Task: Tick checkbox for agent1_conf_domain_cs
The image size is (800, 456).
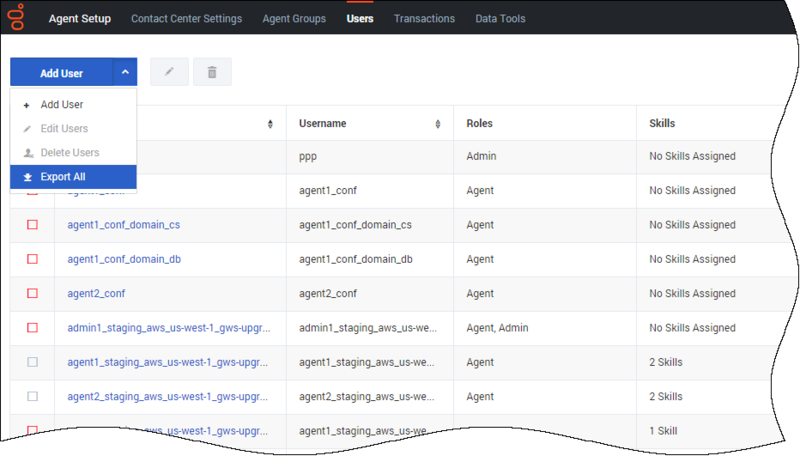Action: (x=32, y=225)
